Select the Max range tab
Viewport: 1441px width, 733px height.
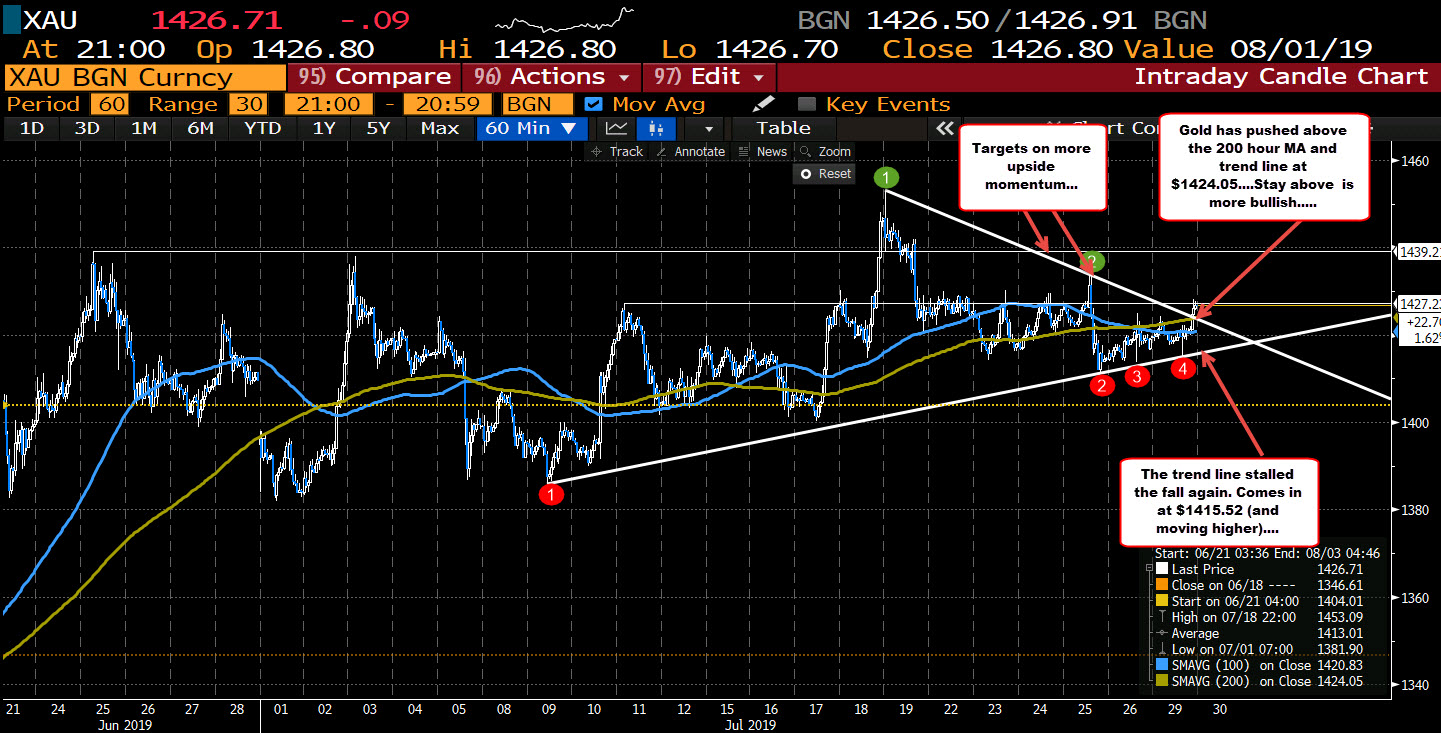click(440, 128)
